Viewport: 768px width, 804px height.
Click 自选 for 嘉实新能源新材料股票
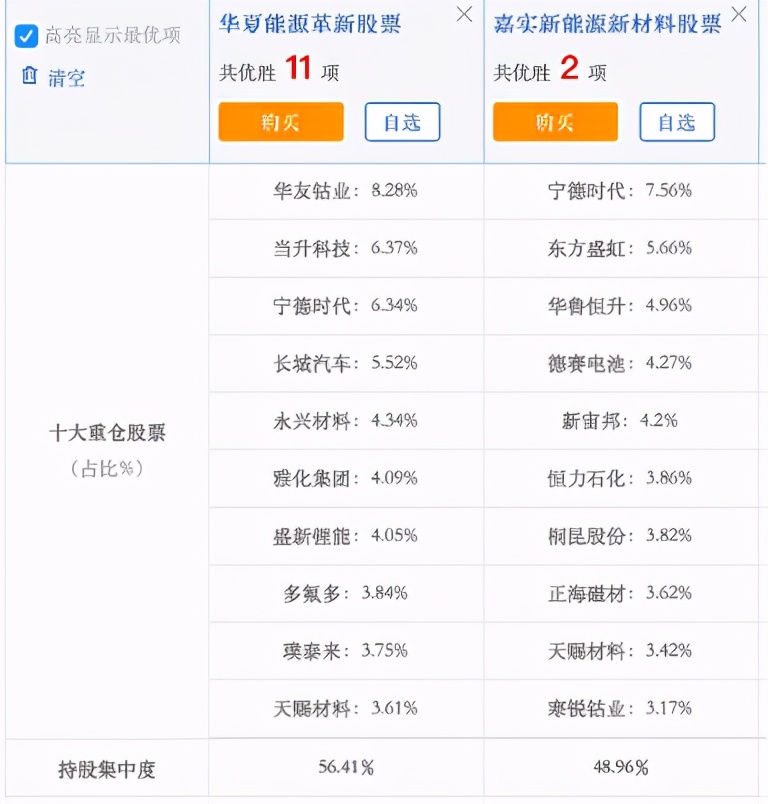coord(677,122)
